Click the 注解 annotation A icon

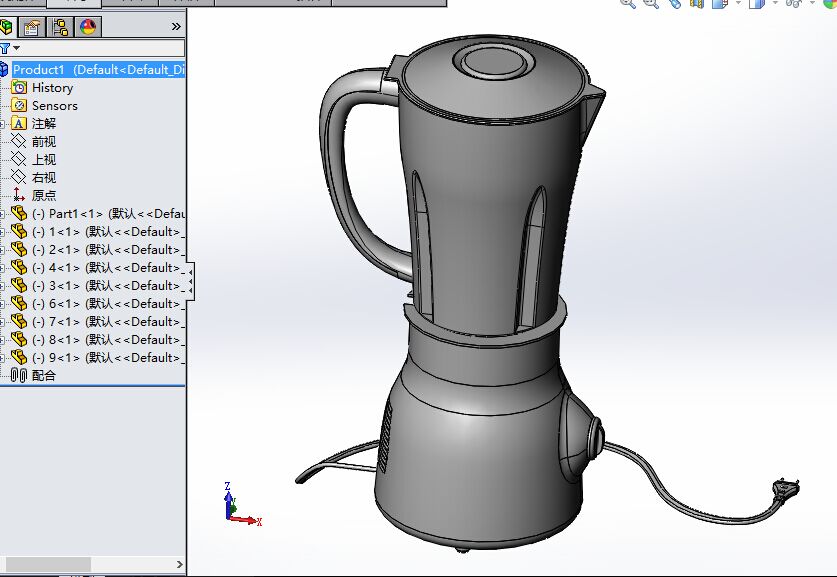click(19, 124)
